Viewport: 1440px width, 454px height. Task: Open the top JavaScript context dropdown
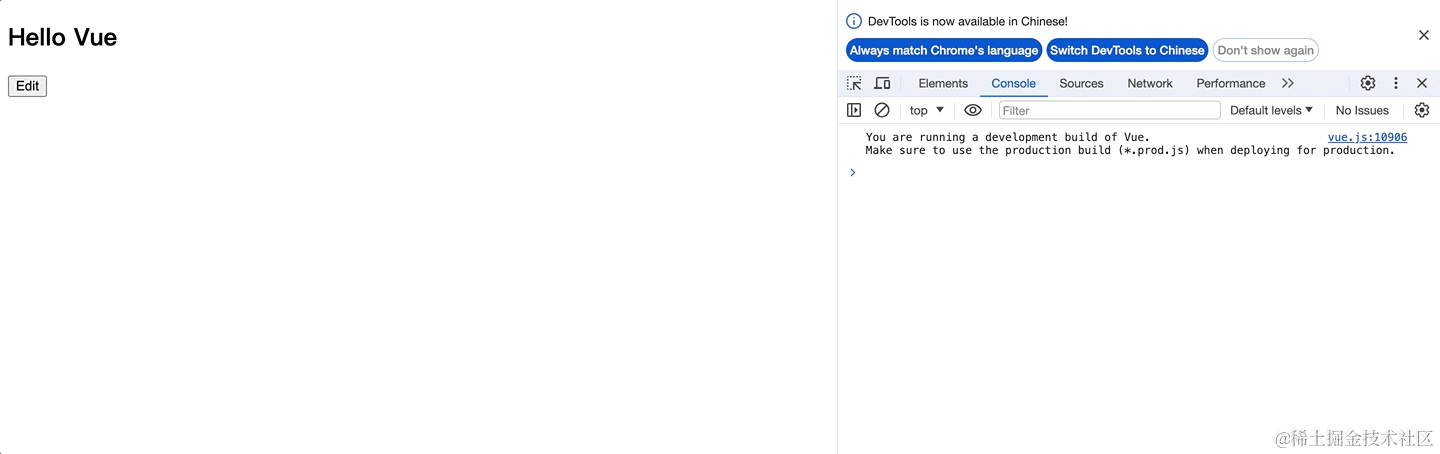click(x=927, y=110)
